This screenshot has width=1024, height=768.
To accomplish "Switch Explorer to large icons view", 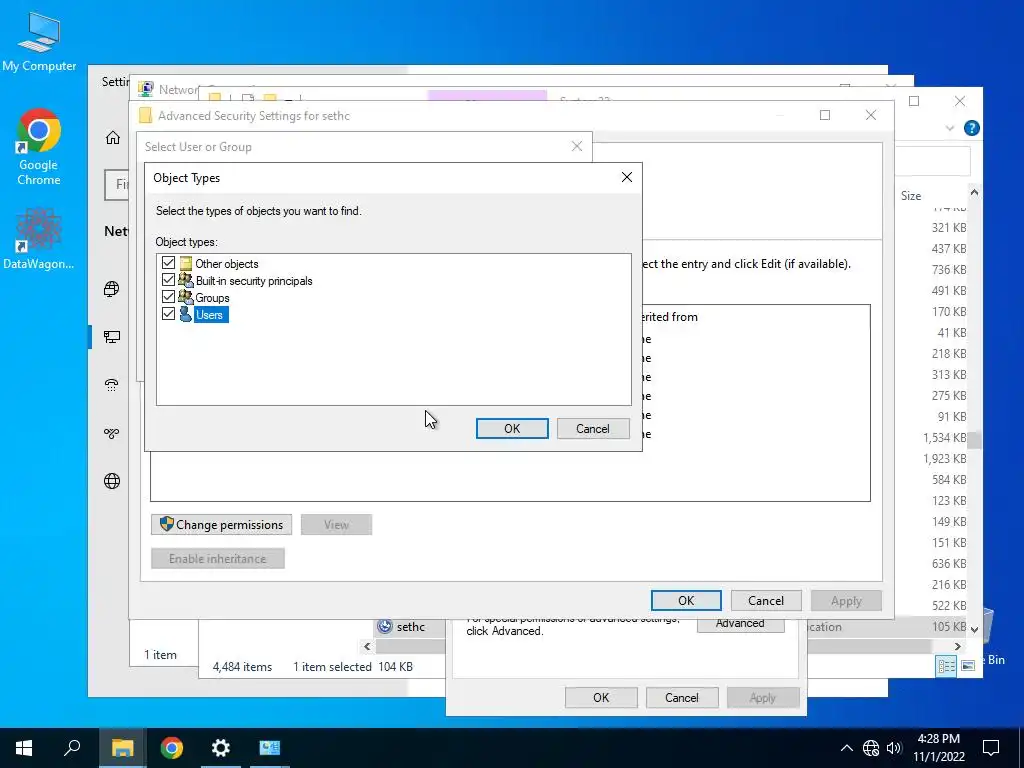I will 968,665.
